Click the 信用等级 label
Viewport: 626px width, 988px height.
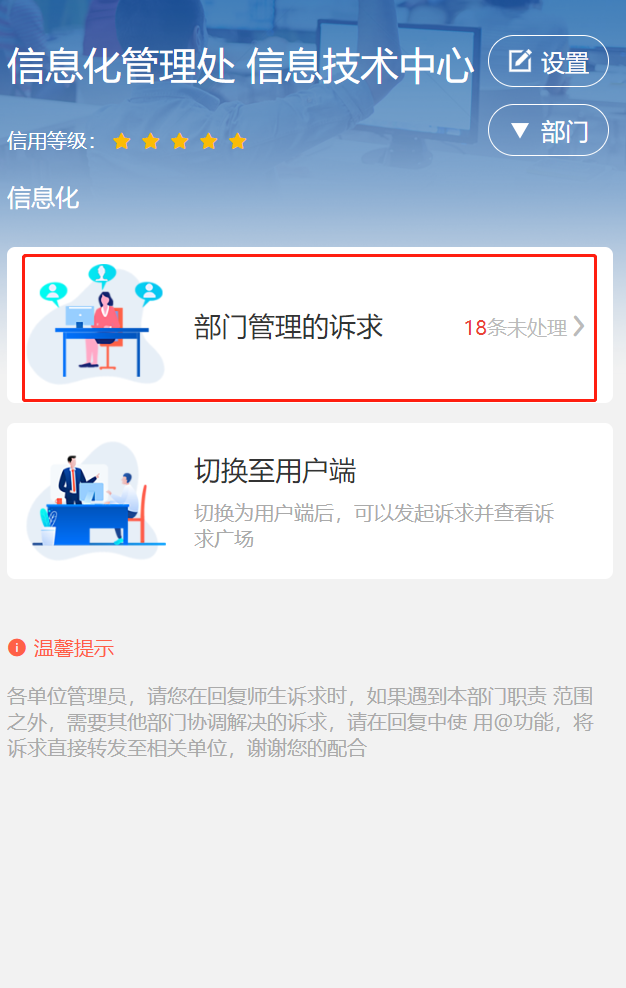click(x=50, y=141)
